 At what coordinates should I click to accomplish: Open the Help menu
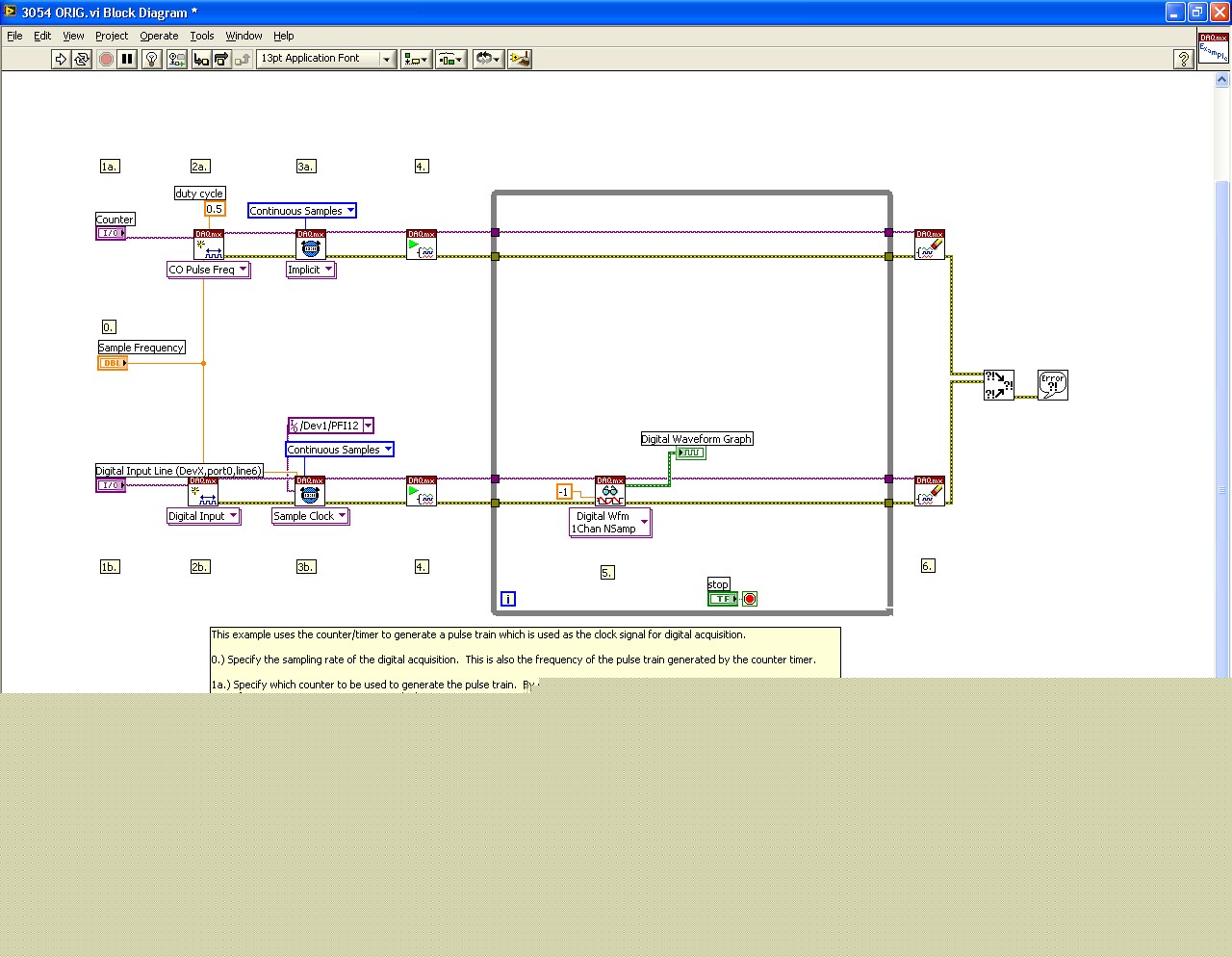coord(284,36)
